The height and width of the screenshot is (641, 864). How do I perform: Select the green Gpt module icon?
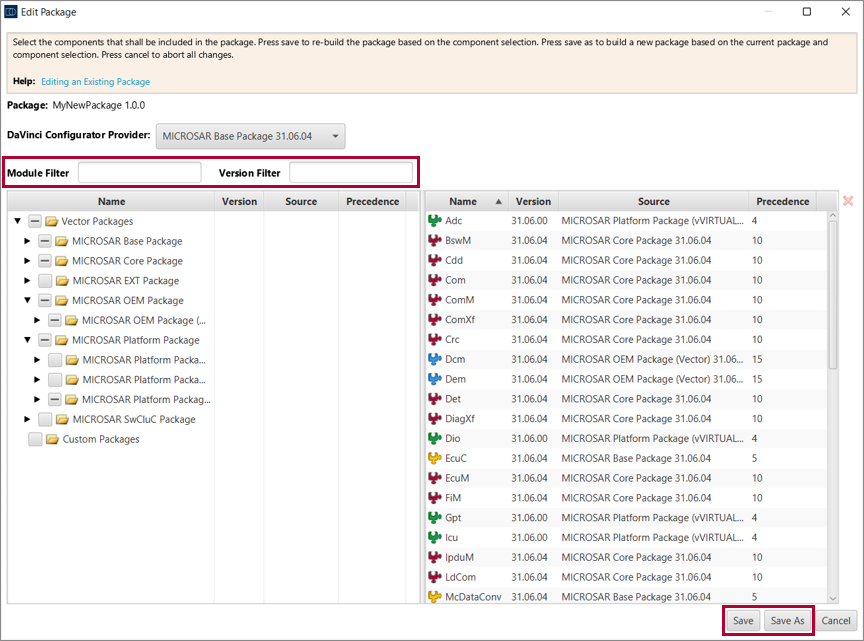(435, 518)
